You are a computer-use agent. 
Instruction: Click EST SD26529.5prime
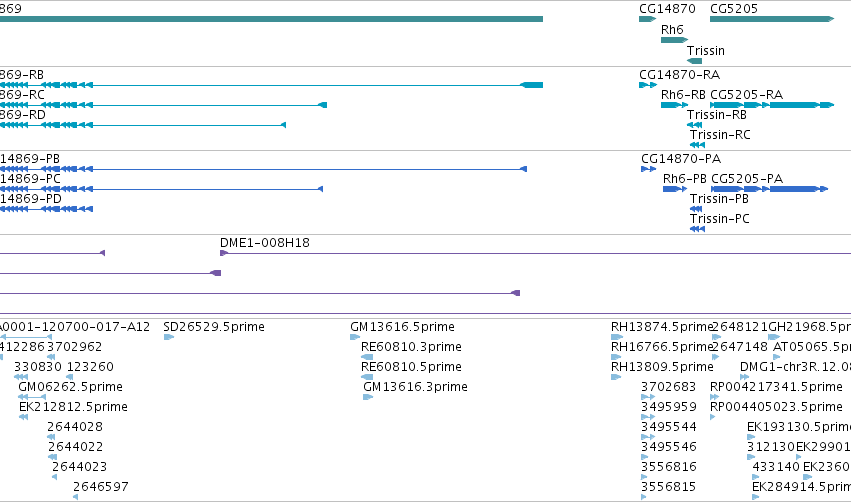pyautogui.click(x=169, y=337)
